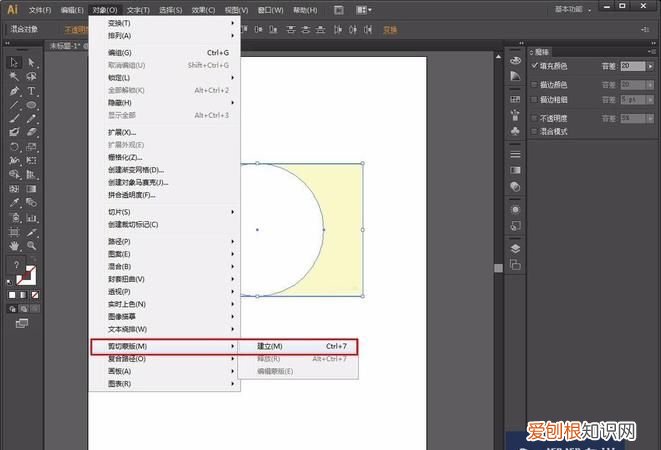This screenshot has height=450, width=661.
Task: Expand the 封套扭曲(V) submenu
Action: 164,279
